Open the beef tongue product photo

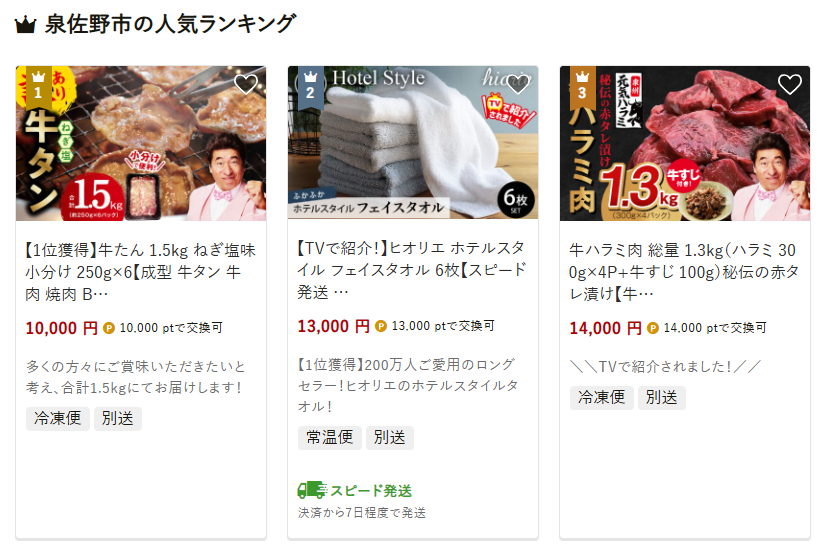(x=141, y=143)
